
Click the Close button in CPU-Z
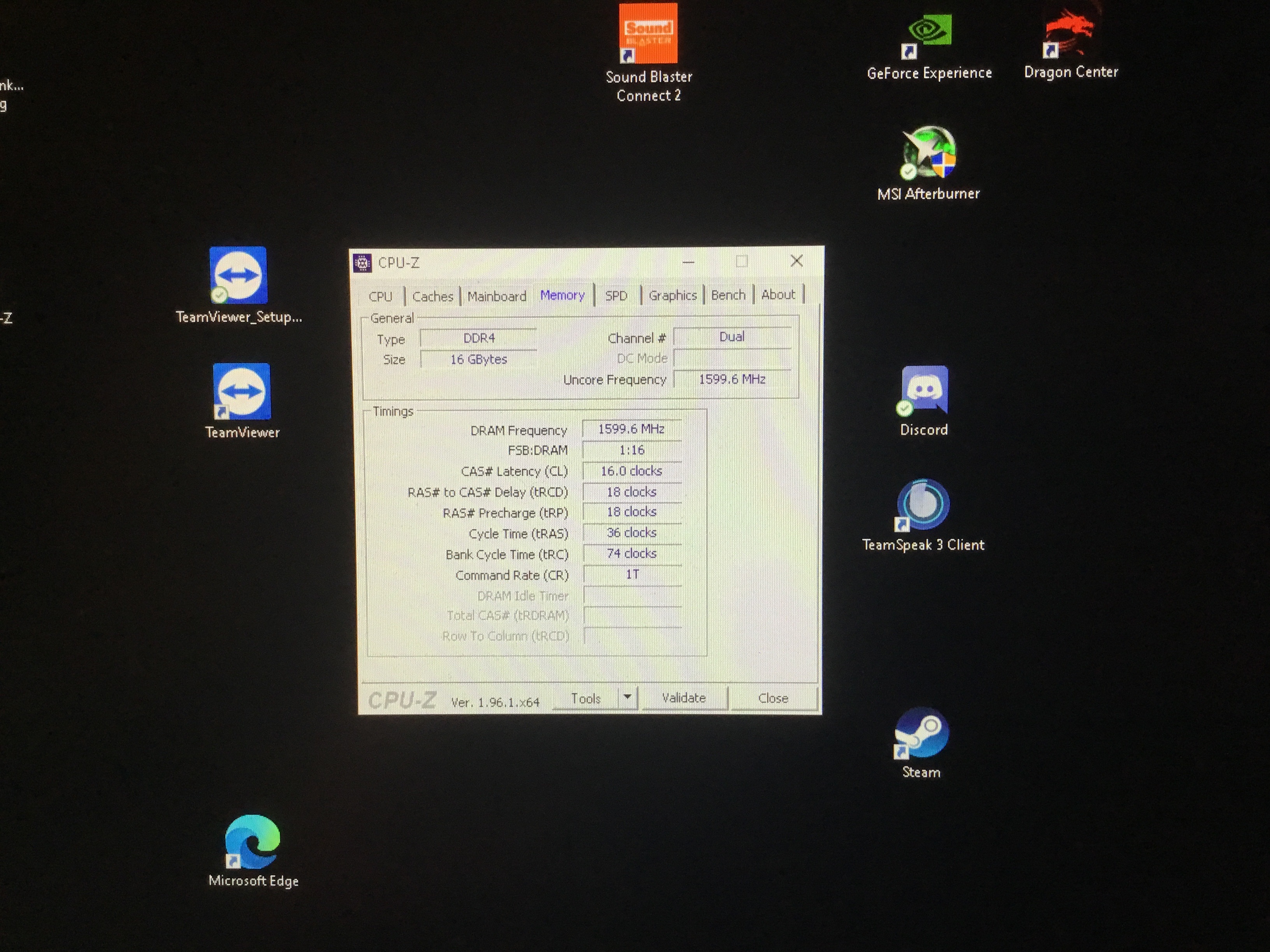773,698
